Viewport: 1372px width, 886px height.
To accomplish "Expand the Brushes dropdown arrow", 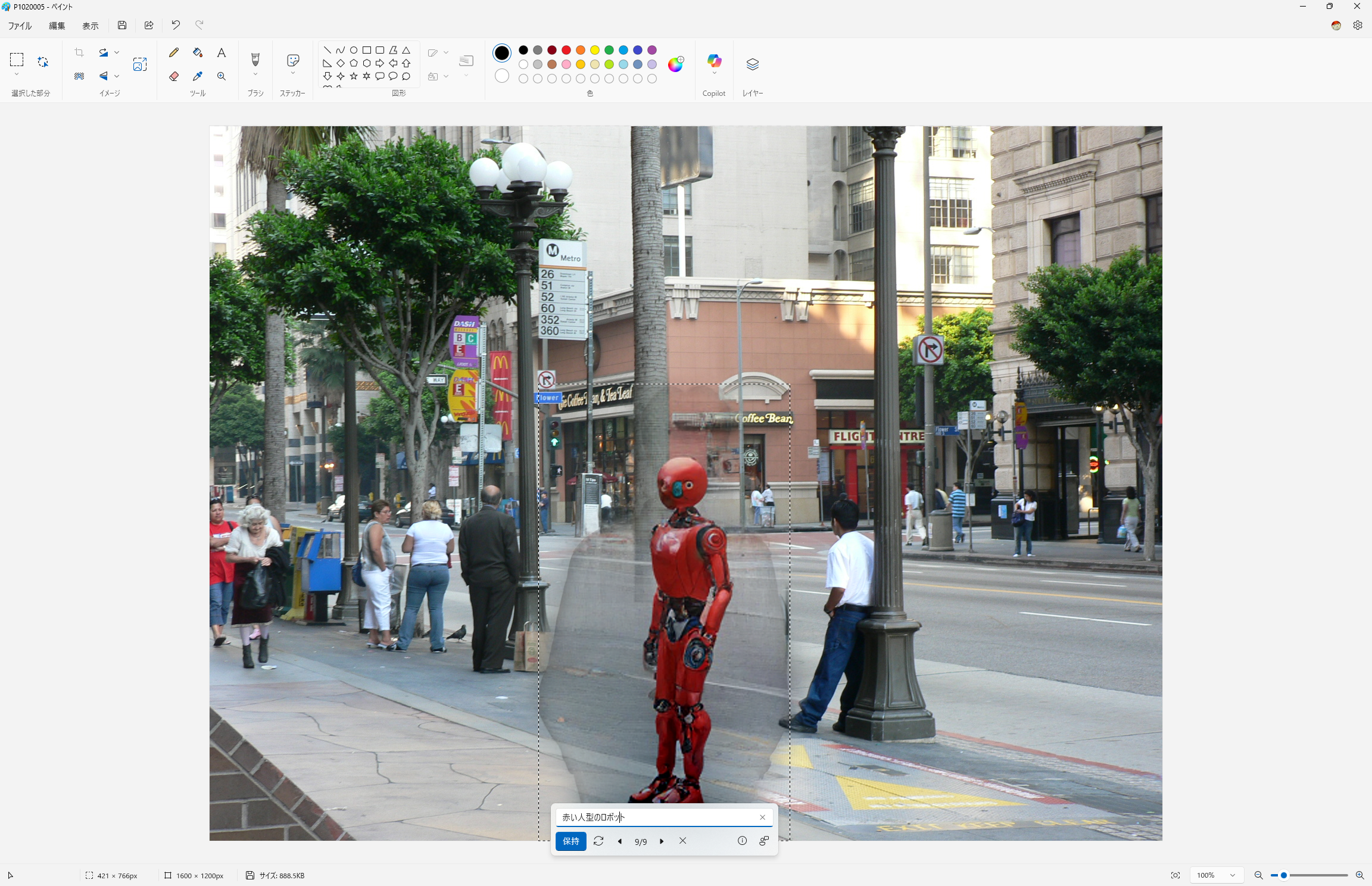I will point(255,74).
